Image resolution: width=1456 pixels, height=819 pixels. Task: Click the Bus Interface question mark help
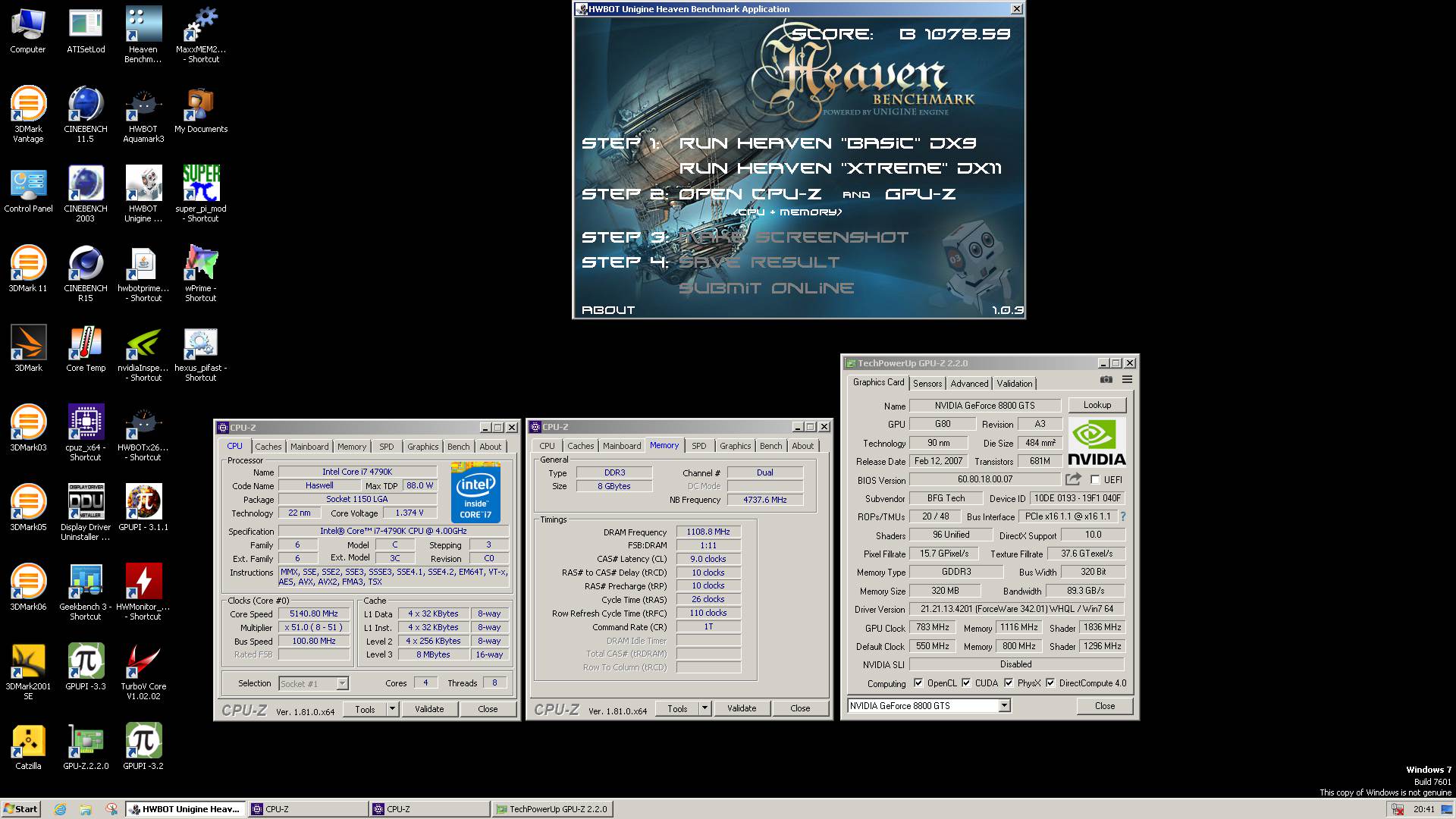(1123, 516)
